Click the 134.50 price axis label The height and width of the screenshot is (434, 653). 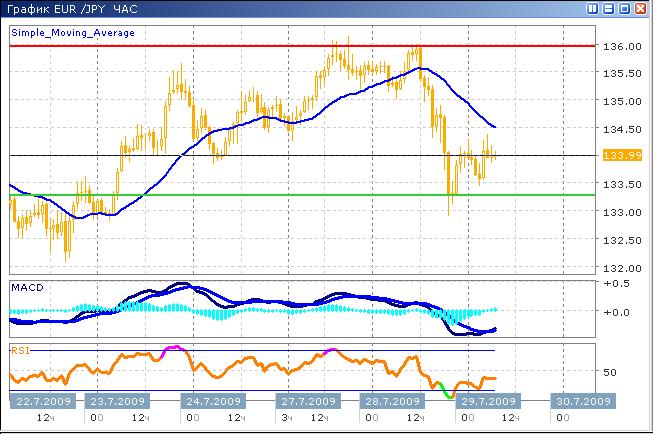tap(622, 129)
